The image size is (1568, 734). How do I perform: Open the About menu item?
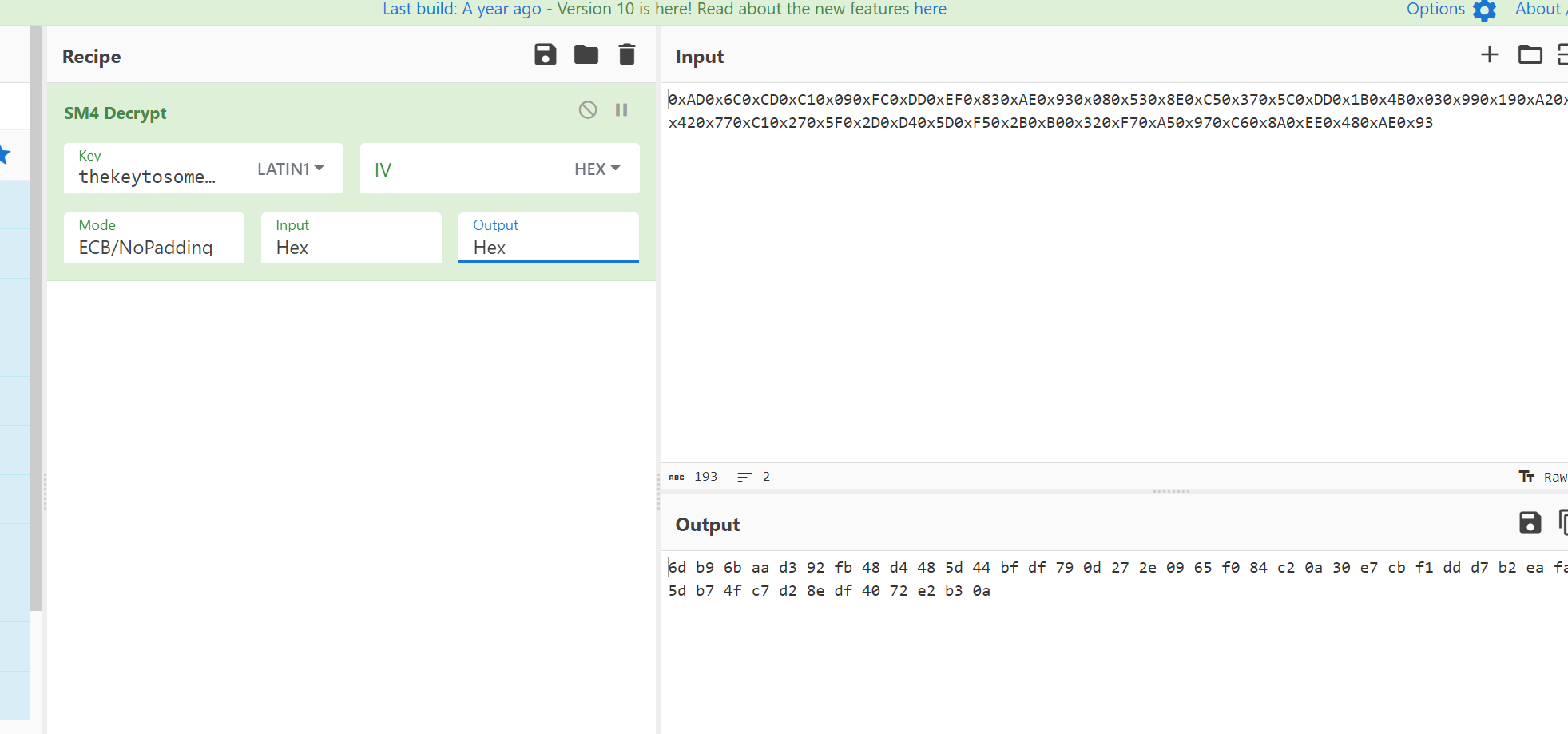[x=1538, y=10]
